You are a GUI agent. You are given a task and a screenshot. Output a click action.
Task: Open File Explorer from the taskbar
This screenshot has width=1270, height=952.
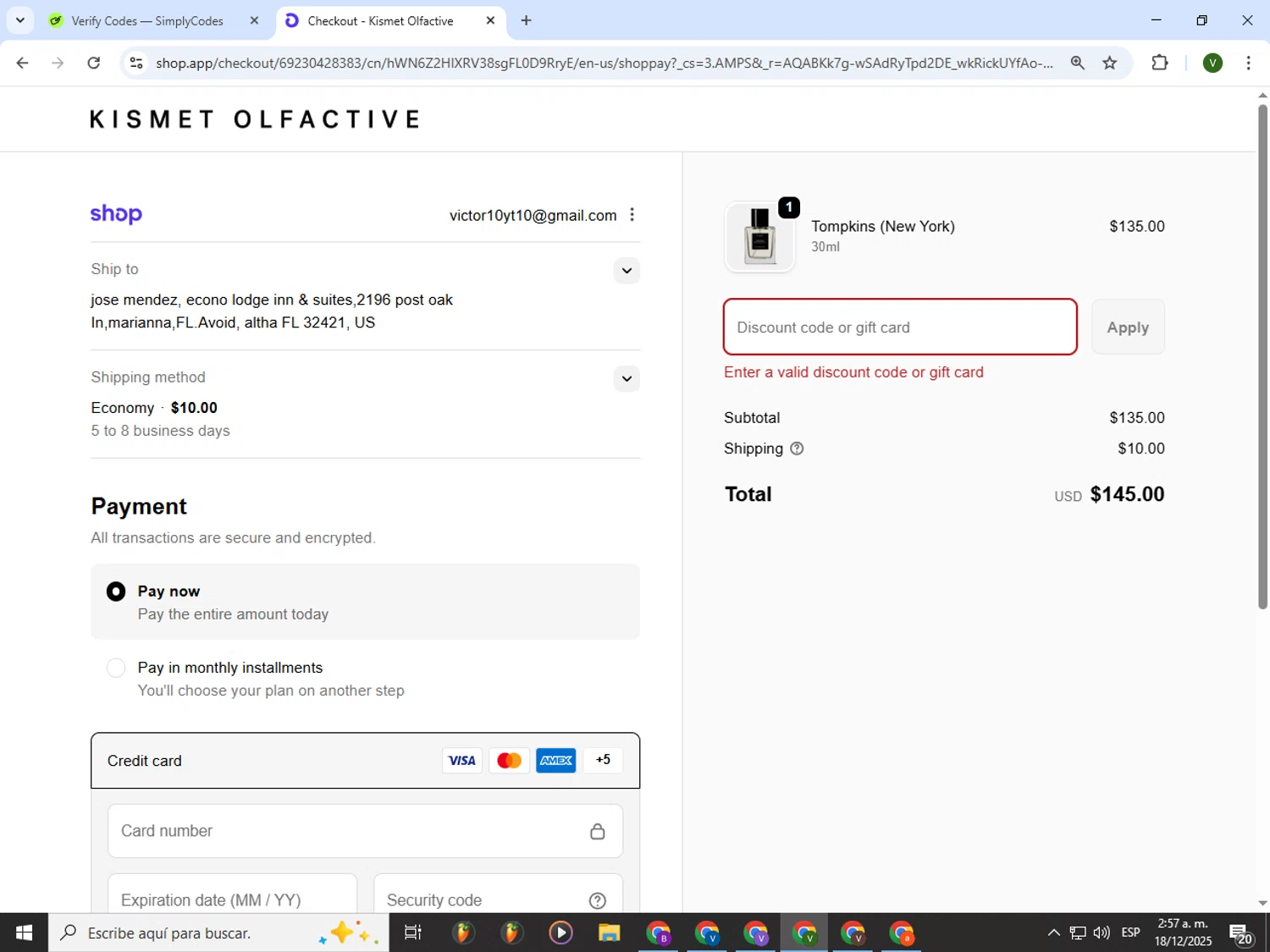[x=610, y=933]
